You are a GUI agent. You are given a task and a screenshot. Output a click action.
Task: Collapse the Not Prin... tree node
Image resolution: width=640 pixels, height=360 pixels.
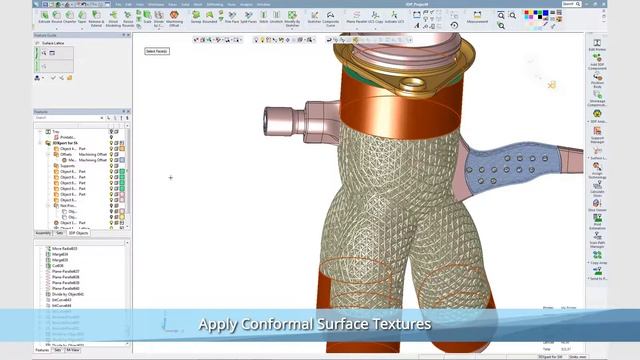coord(48,206)
